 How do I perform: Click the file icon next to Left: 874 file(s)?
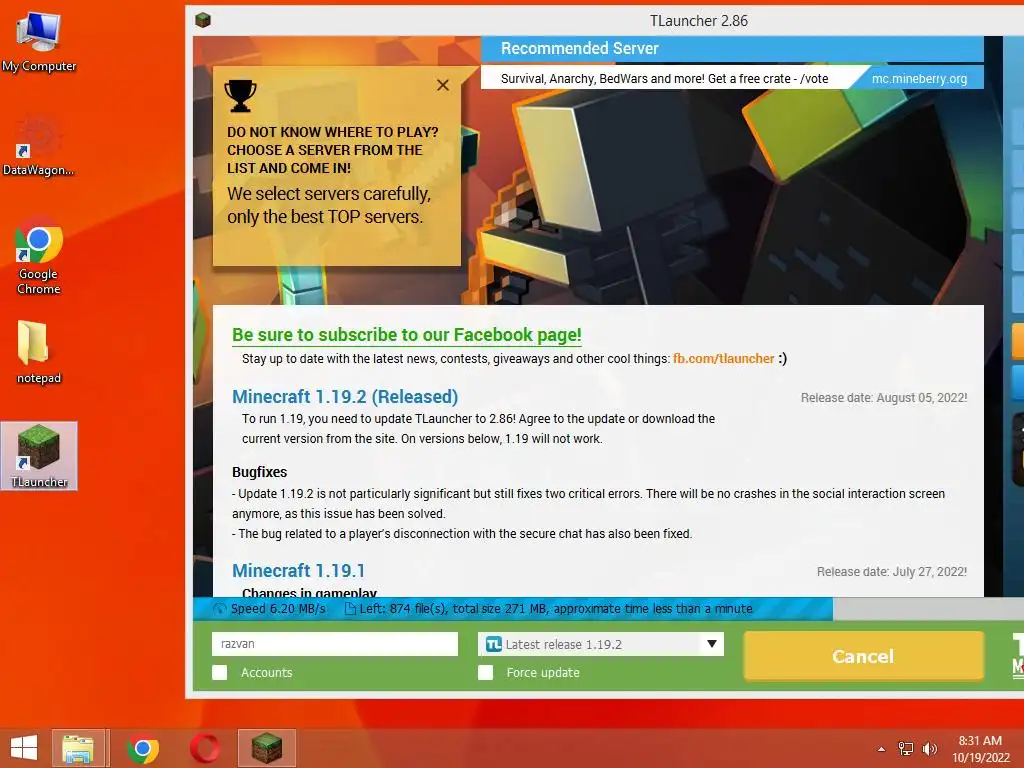350,609
